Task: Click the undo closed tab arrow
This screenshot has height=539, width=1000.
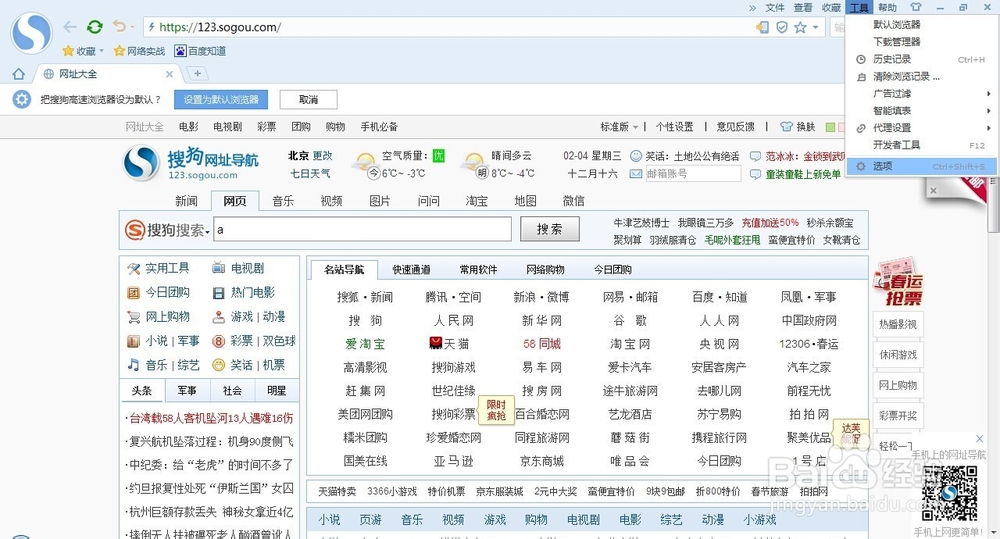Action: pyautogui.click(x=119, y=26)
